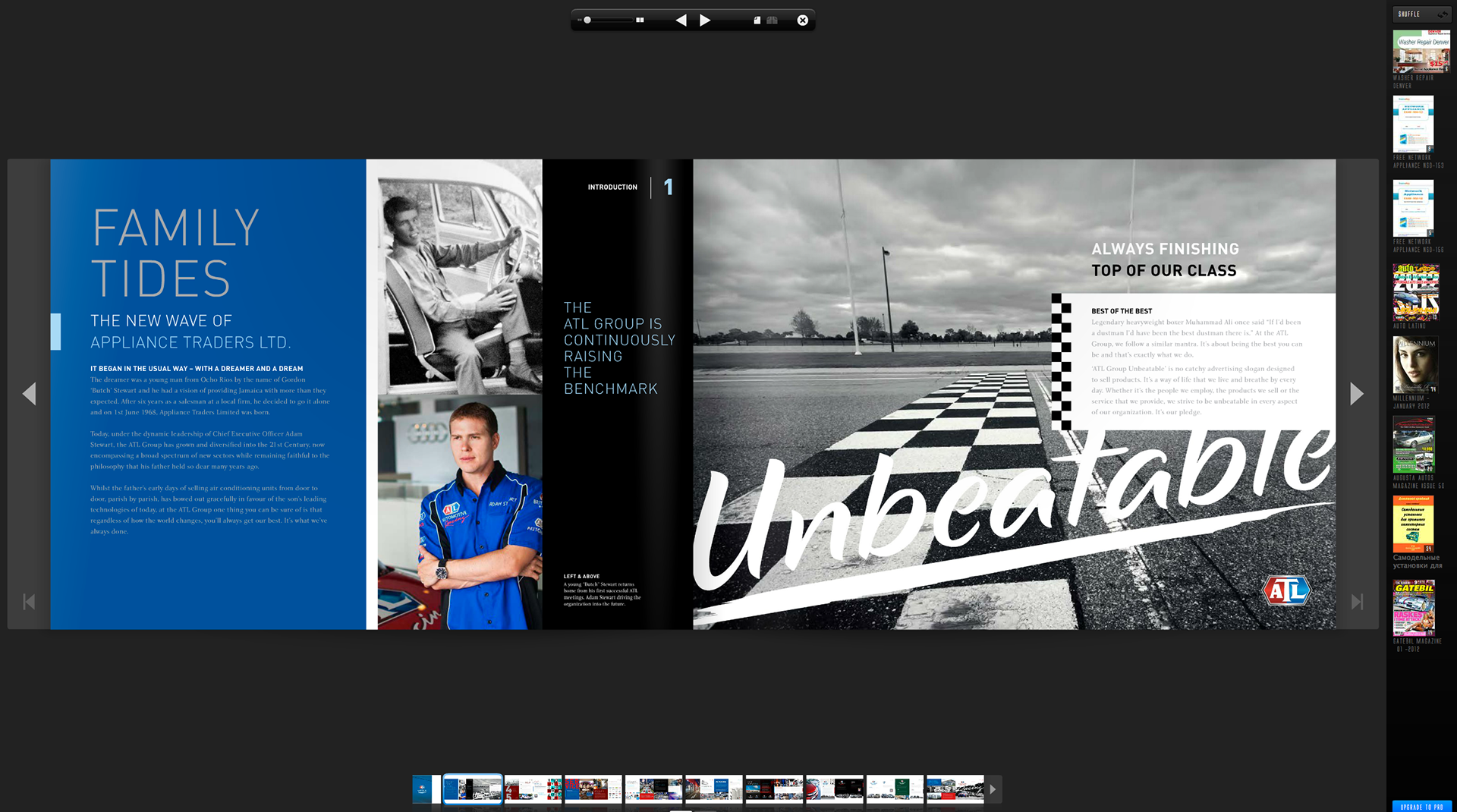Viewport: 1457px width, 812px height.
Task: Open the Millennium January 2012 thumbnail
Action: point(1415,365)
